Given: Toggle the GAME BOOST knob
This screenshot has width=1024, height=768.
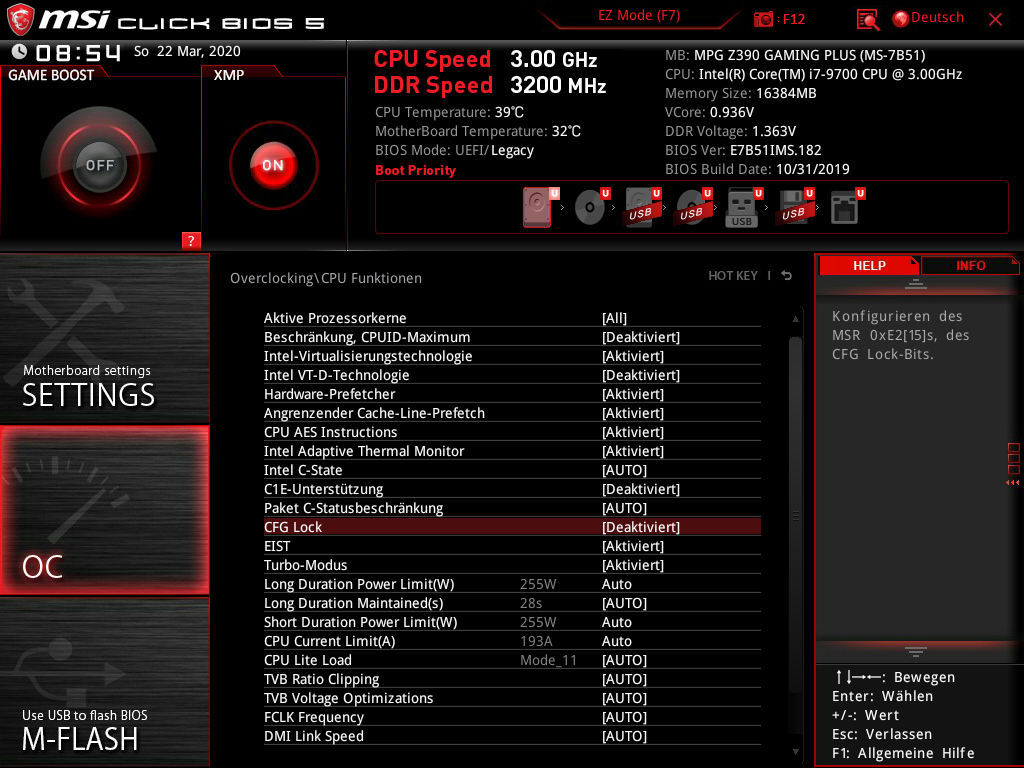Looking at the screenshot, I should click(99, 165).
